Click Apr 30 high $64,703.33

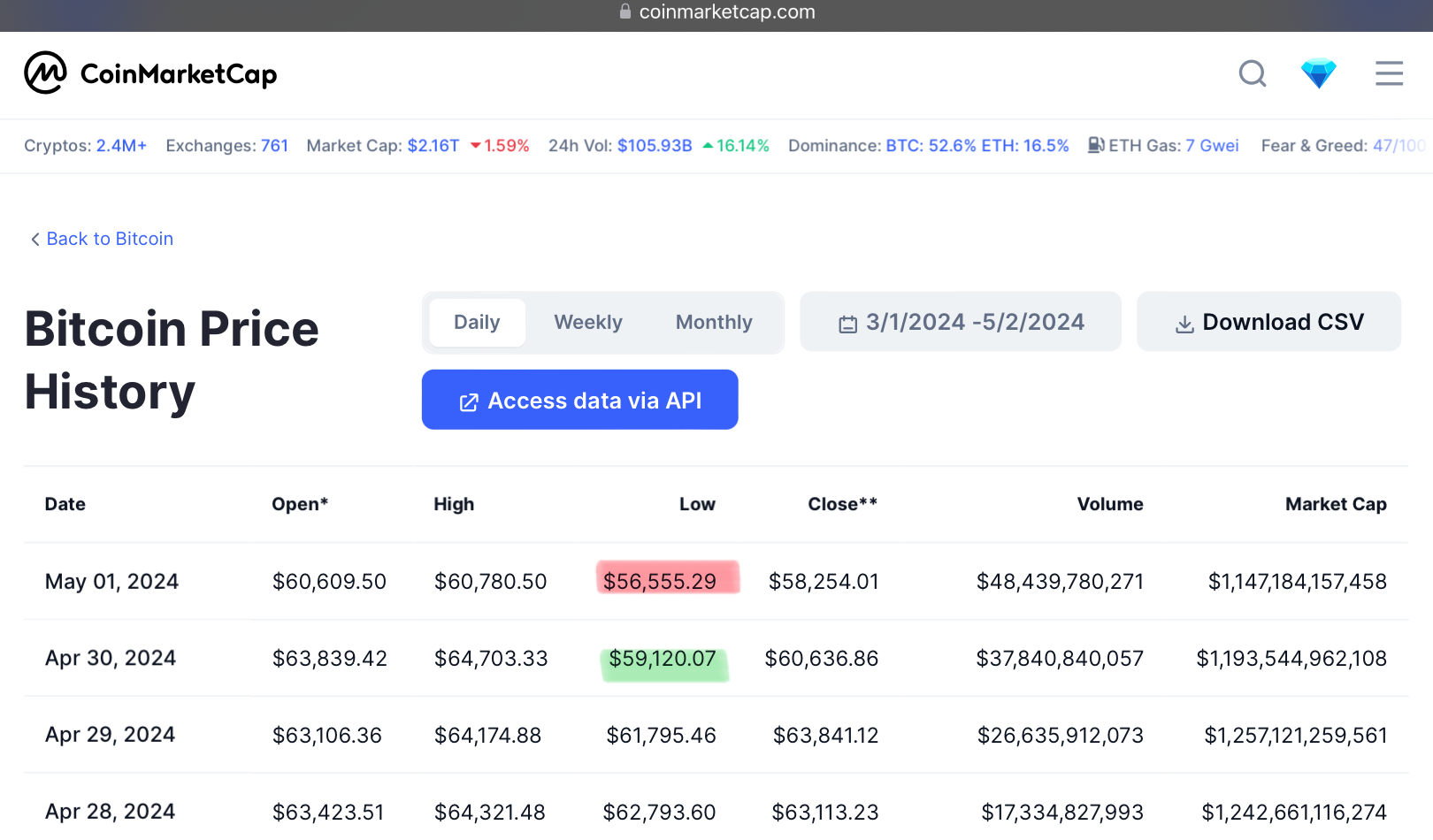[x=491, y=658]
